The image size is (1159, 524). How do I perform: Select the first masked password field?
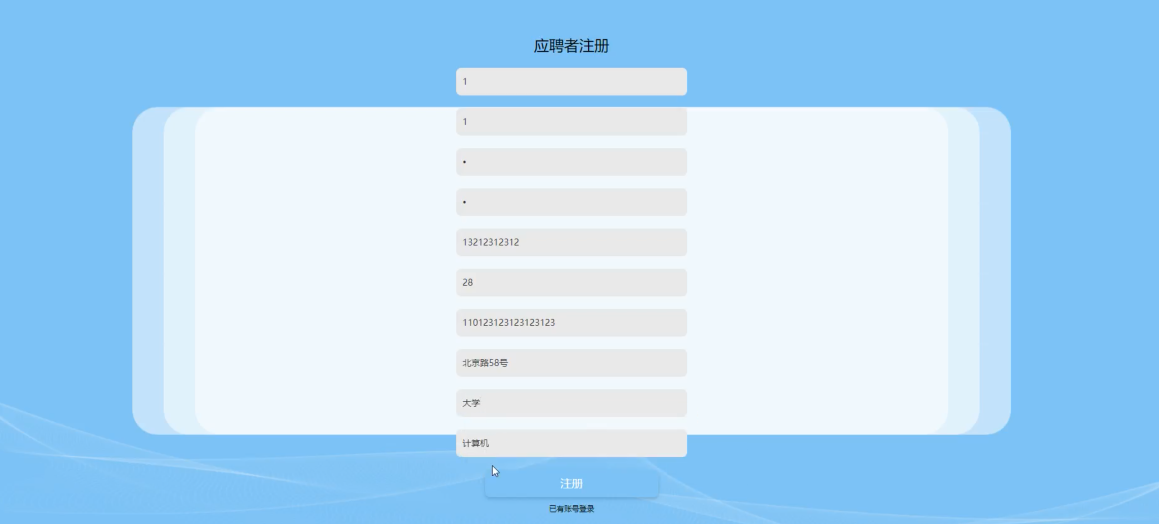click(571, 162)
